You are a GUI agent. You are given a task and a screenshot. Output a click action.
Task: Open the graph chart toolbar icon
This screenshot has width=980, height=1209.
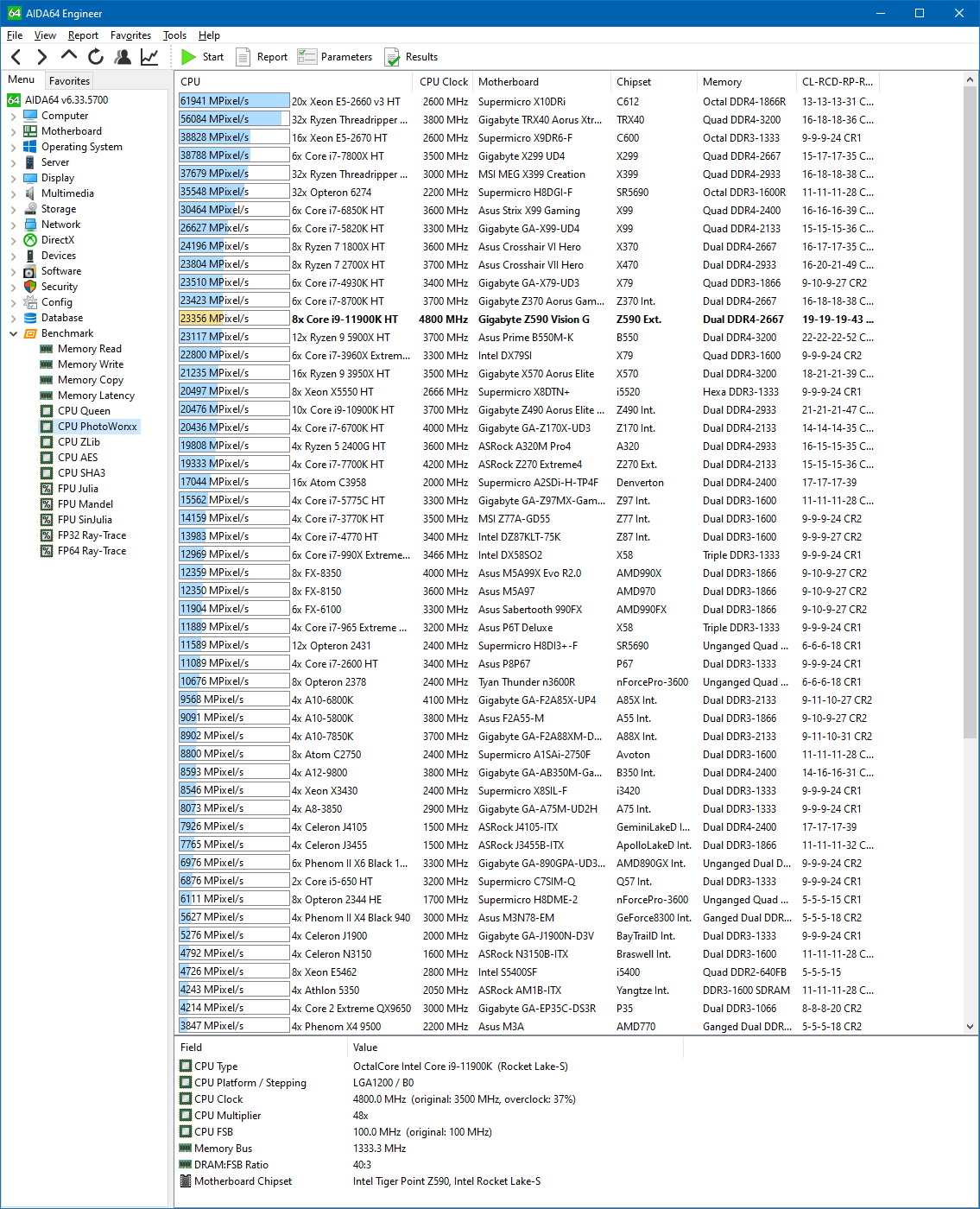[149, 57]
